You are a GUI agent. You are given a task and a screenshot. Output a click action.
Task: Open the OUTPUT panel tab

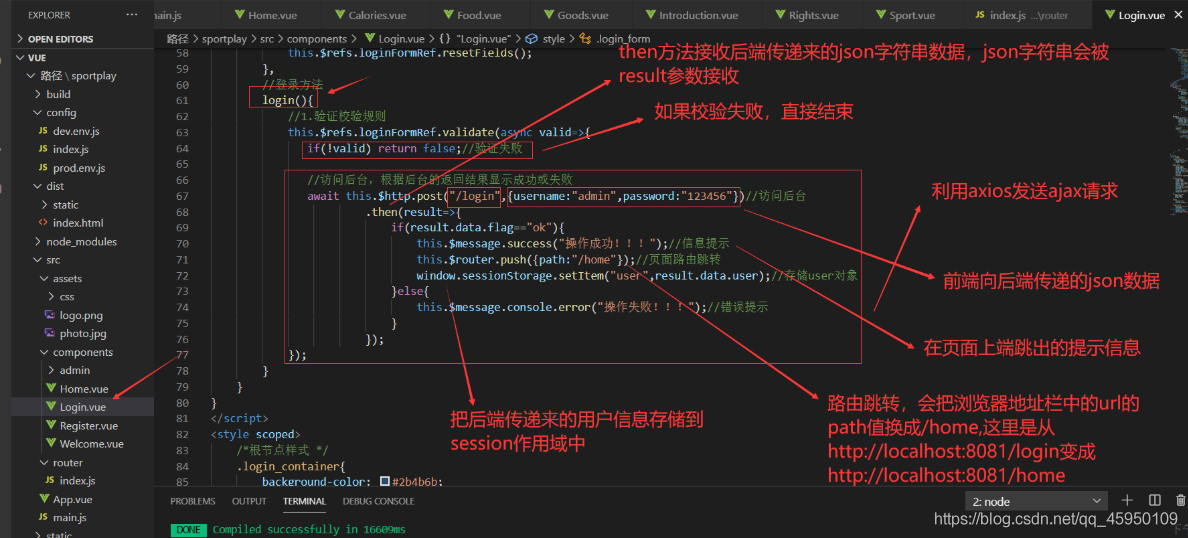click(249, 501)
